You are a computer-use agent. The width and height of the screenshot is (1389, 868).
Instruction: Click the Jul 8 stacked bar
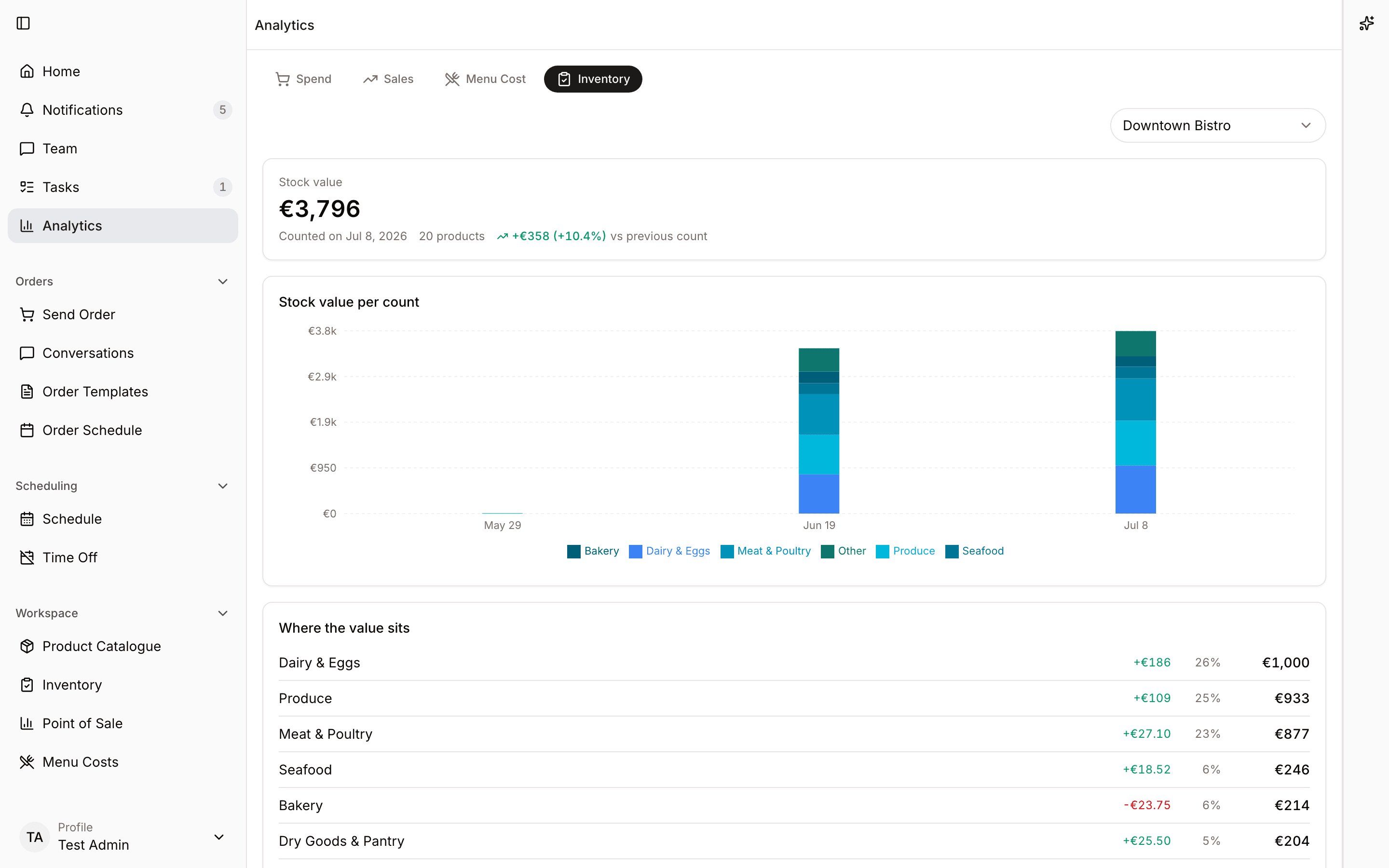click(x=1135, y=422)
